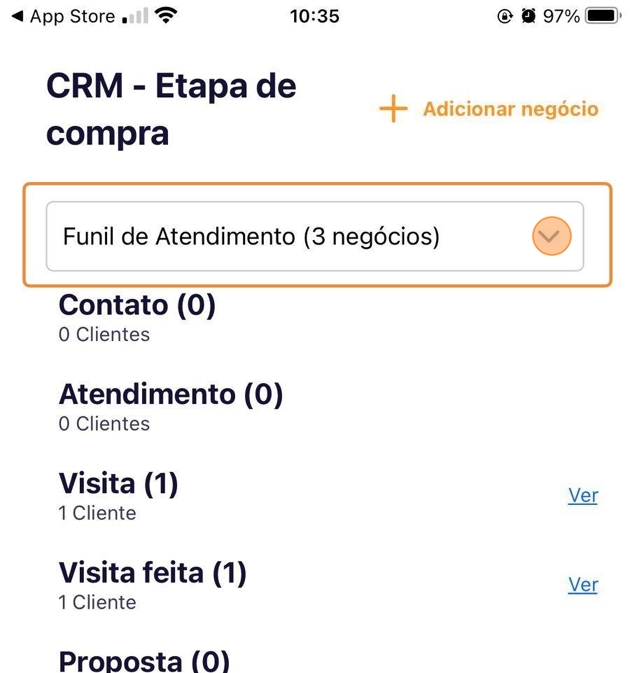The height and width of the screenshot is (673, 630).
Task: Tap the 97% battery percentage
Action: pos(562,17)
